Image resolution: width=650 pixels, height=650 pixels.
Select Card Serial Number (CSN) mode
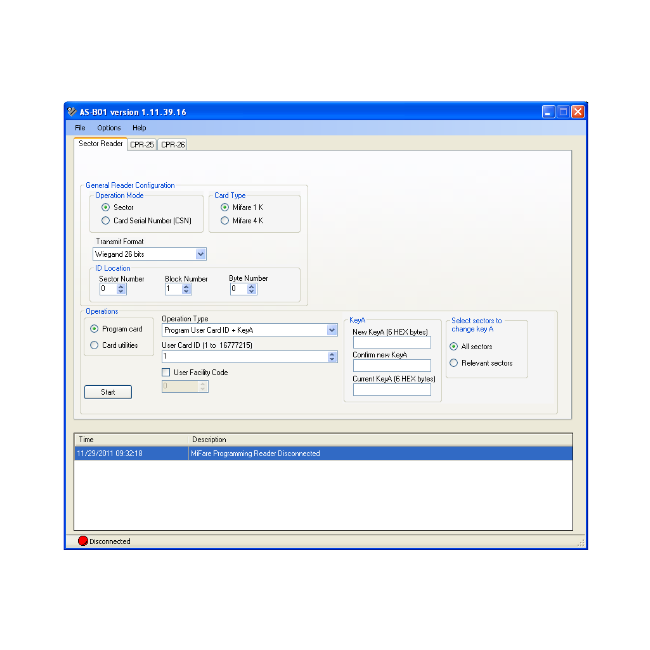pyautogui.click(x=106, y=221)
